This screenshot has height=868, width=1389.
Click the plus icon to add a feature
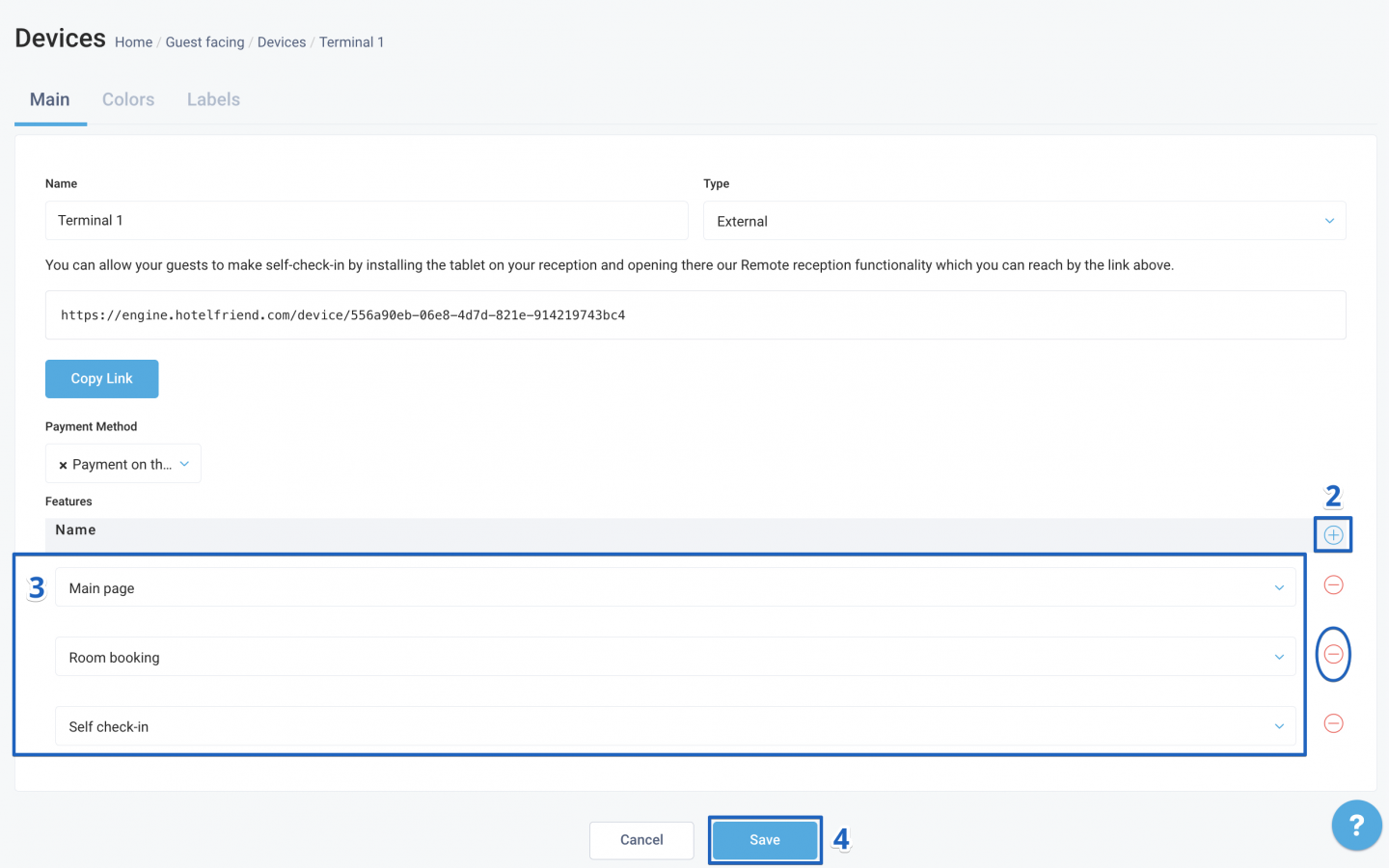click(x=1333, y=534)
